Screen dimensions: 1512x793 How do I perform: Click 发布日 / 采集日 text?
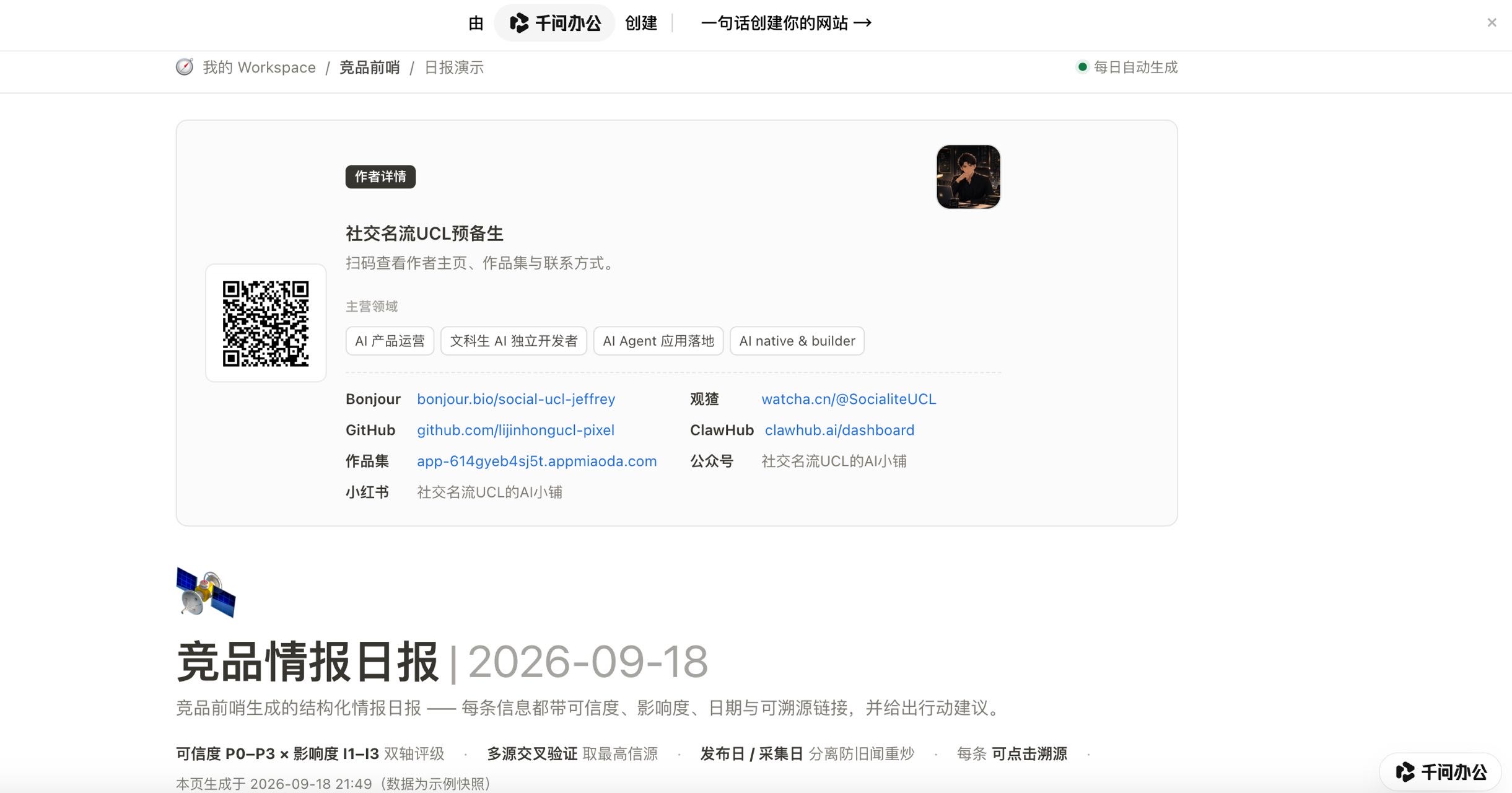click(x=751, y=754)
